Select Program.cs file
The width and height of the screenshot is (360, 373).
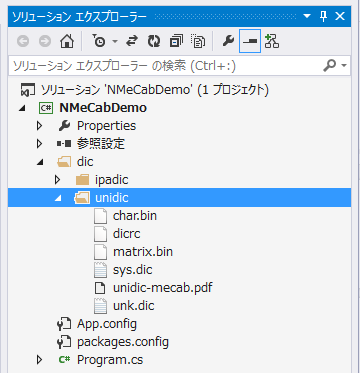pyautogui.click(x=110, y=360)
